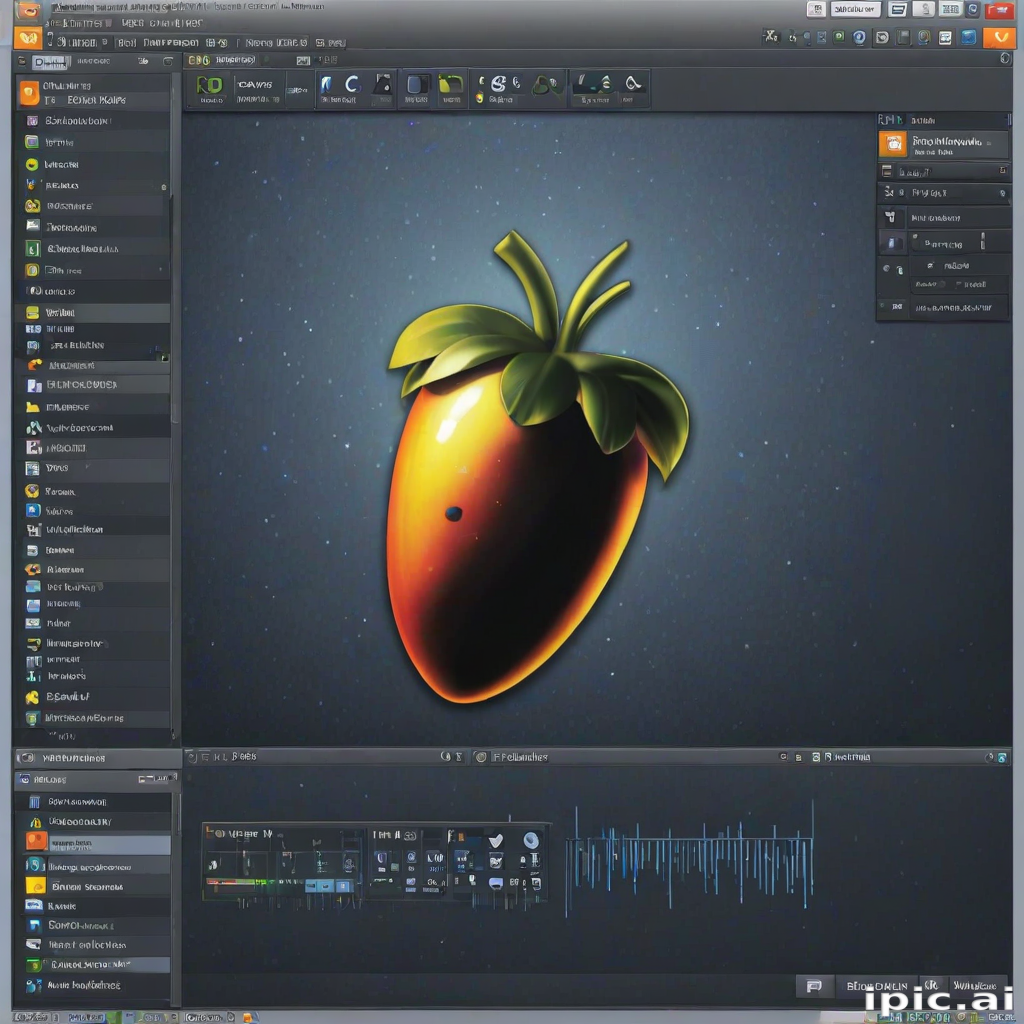This screenshot has height=1024, width=1024.
Task: Click the round icon tab on bottom panel header
Action: tap(481, 757)
